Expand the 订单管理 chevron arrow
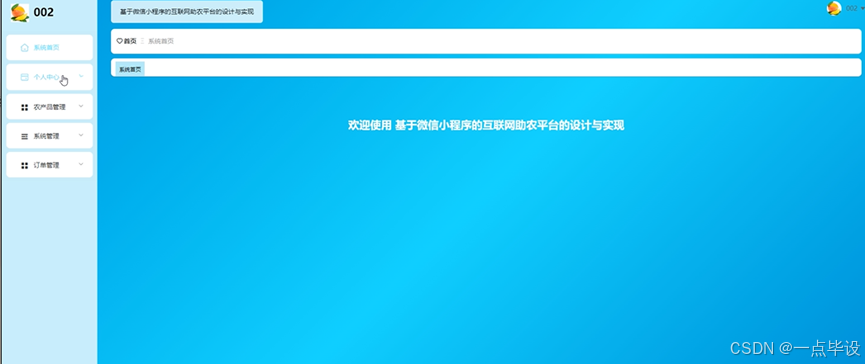The image size is (865, 364). tap(81, 164)
